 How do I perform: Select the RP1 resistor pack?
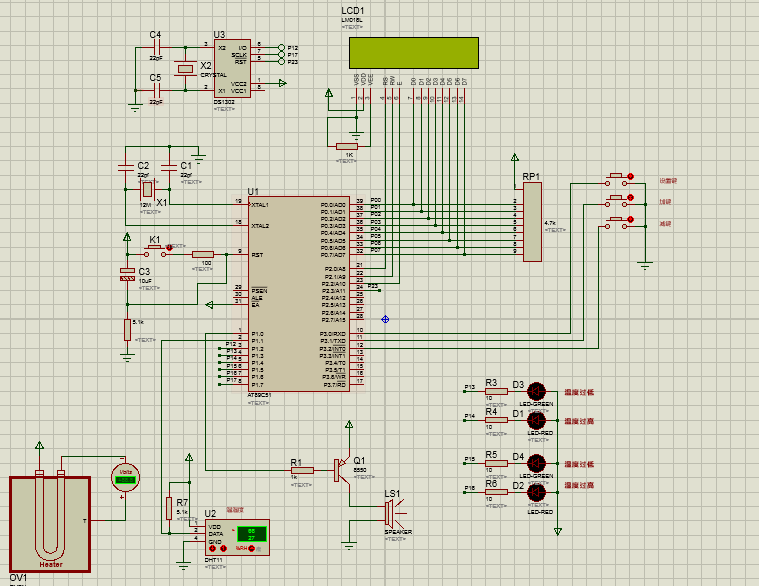[x=532, y=222]
